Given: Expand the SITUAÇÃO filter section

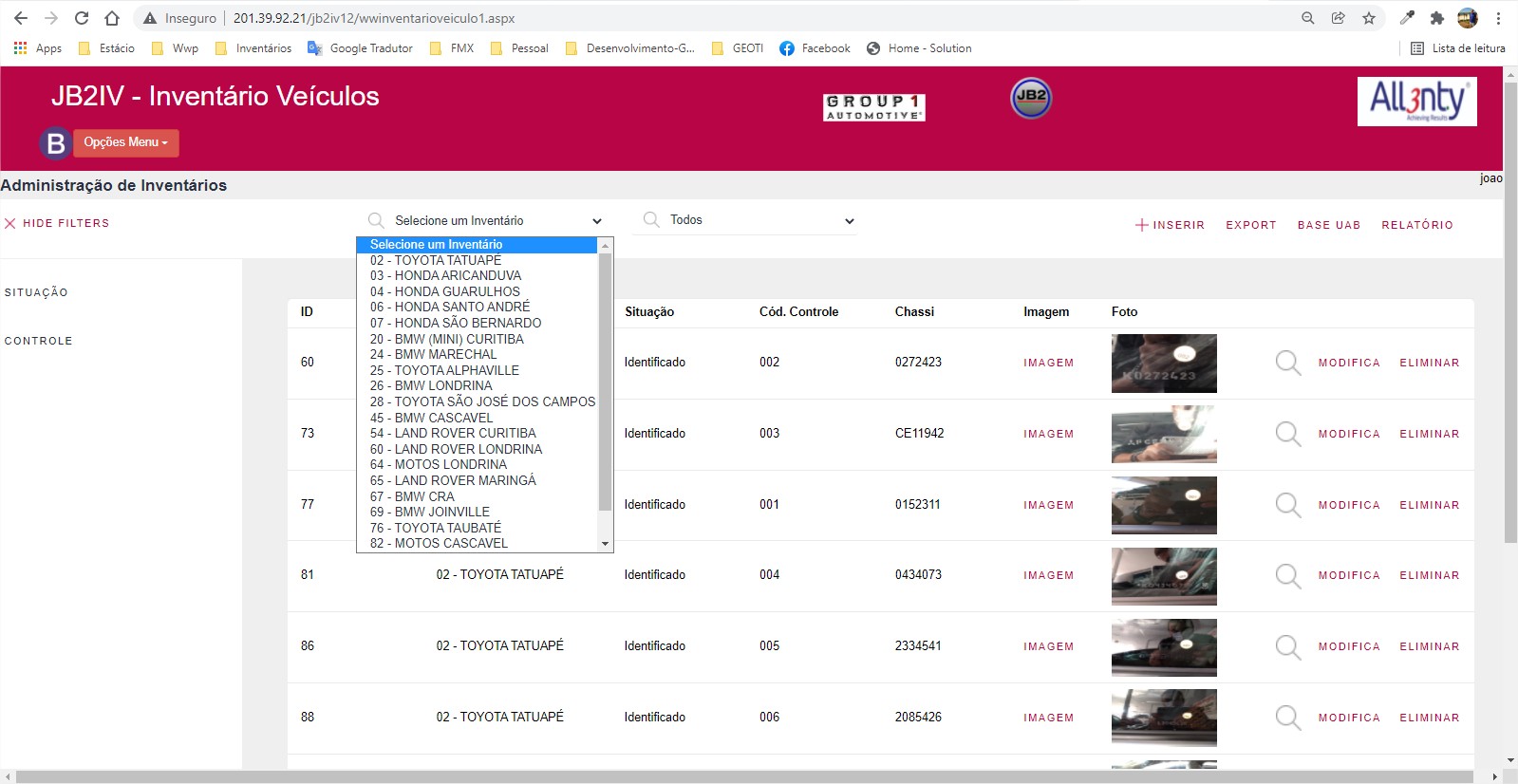Looking at the screenshot, I should click(x=36, y=292).
